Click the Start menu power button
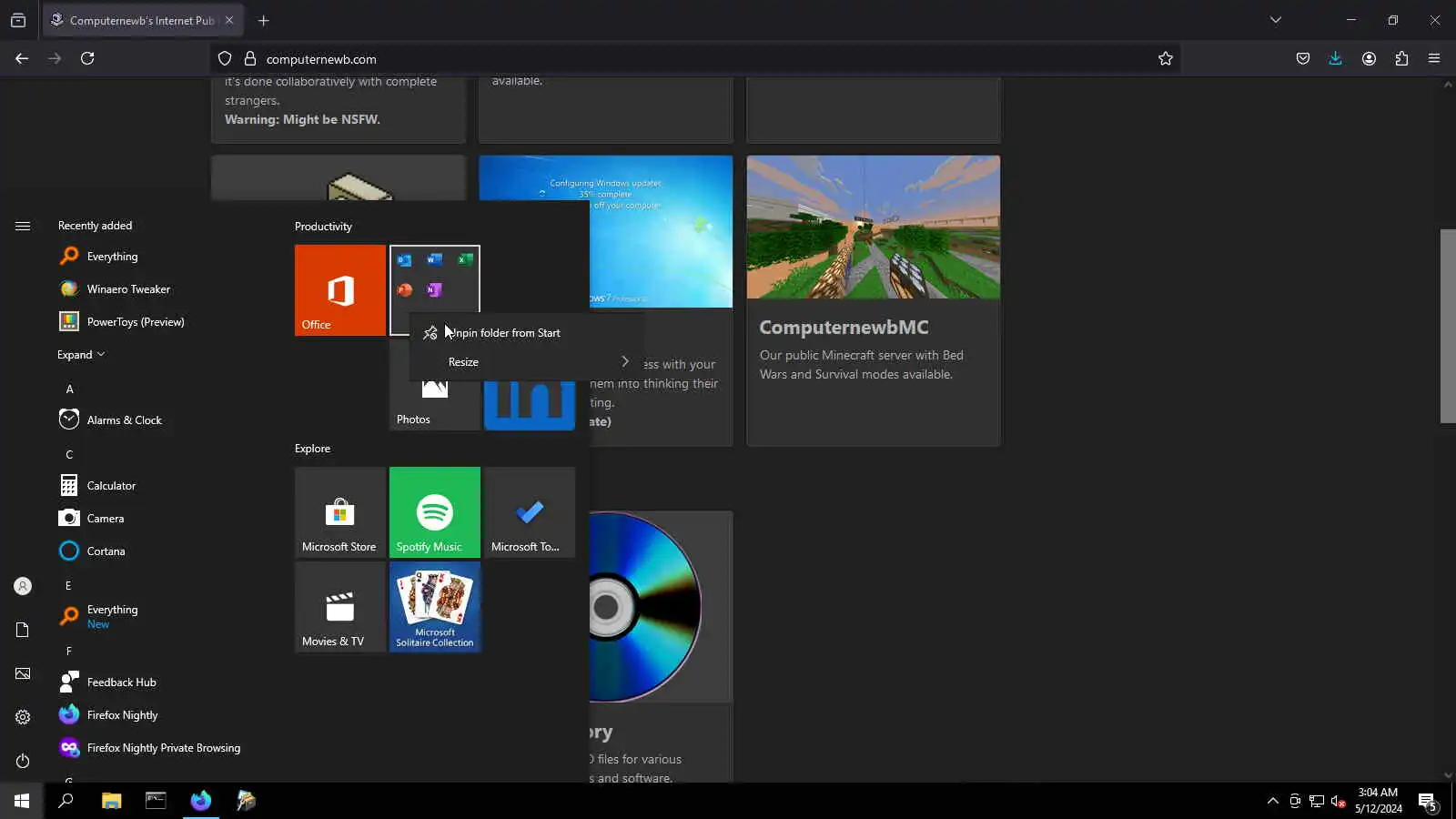 coord(23,761)
